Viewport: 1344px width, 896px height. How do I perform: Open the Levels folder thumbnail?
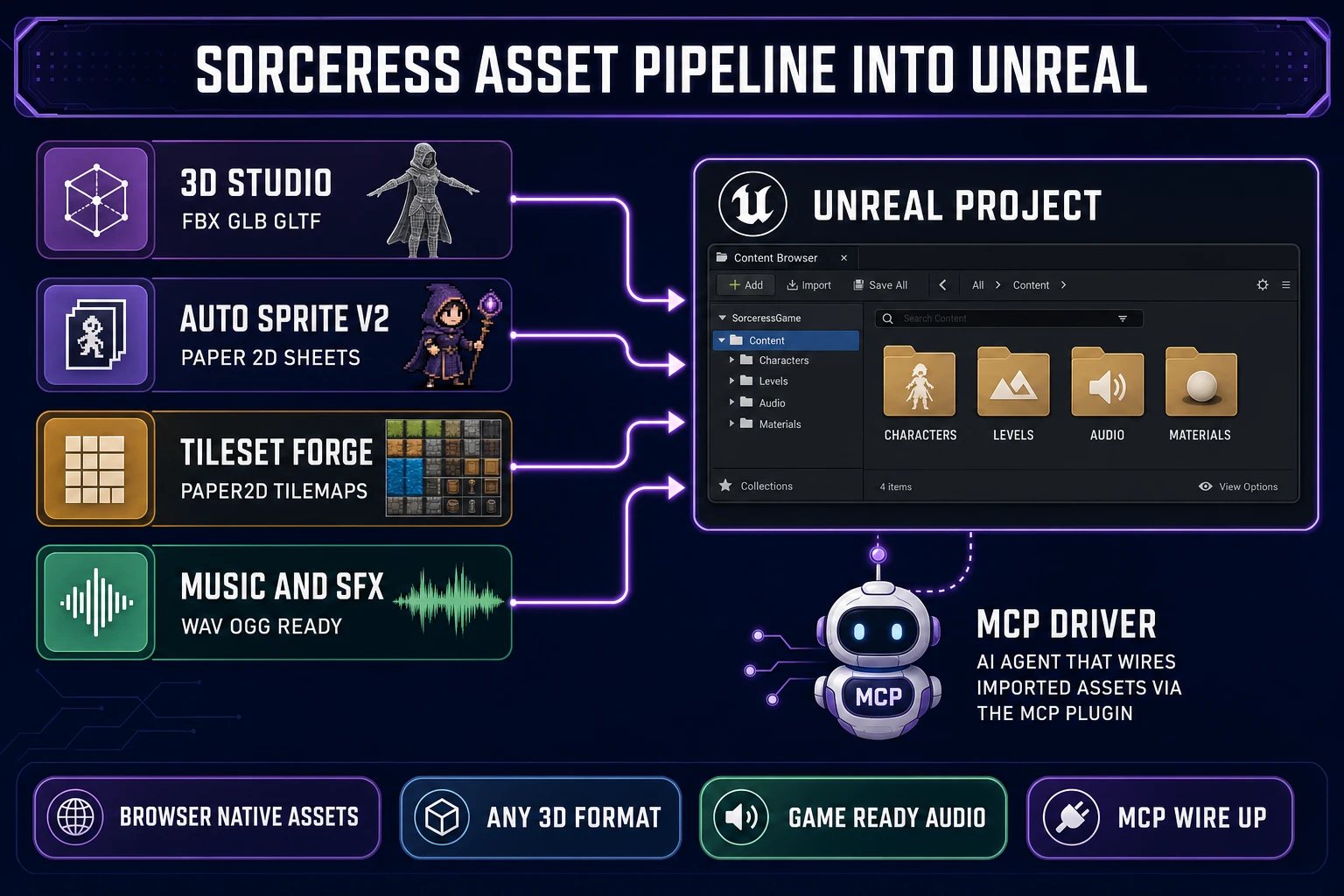coord(1013,381)
